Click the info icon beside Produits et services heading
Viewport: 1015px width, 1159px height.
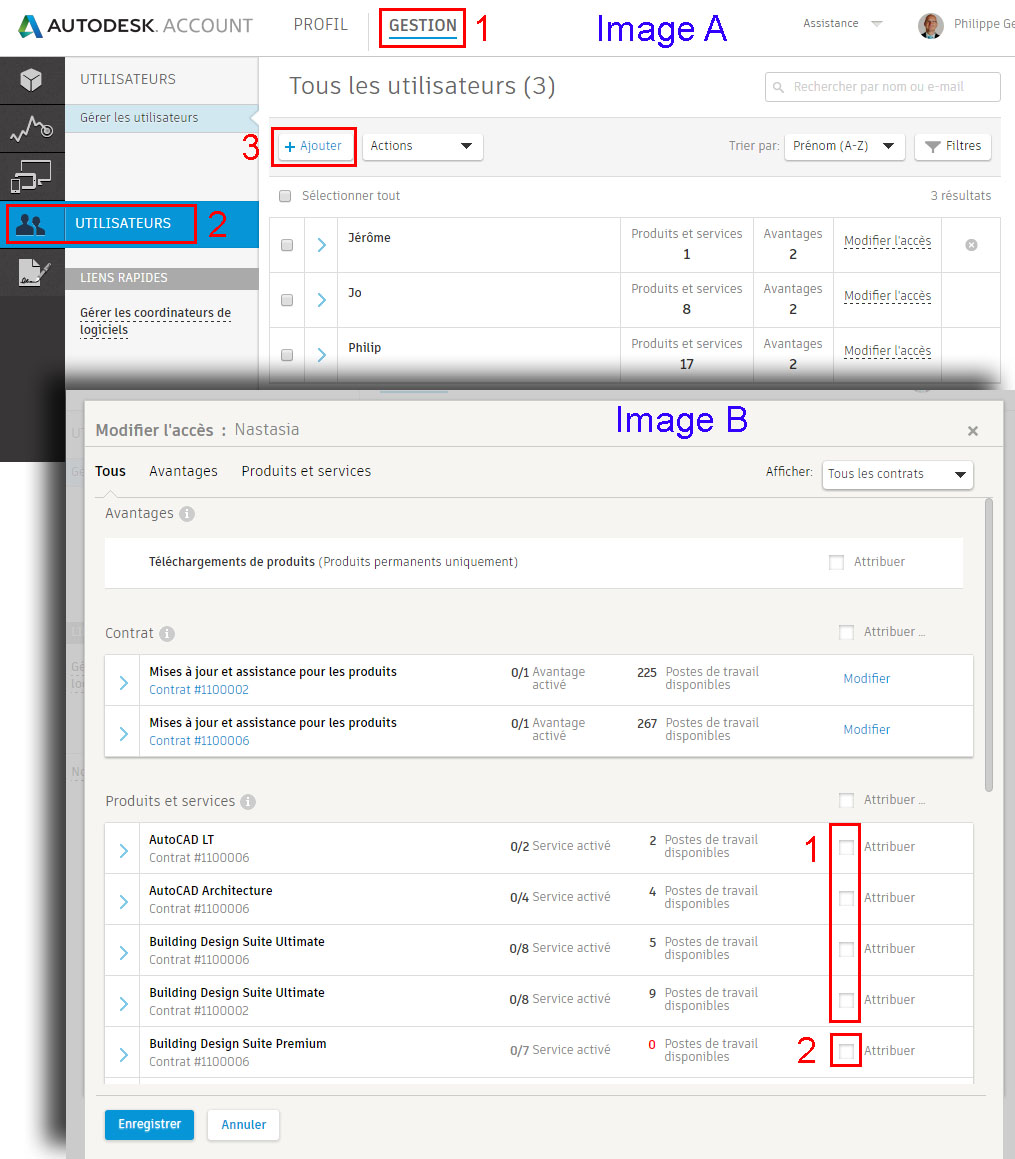248,801
